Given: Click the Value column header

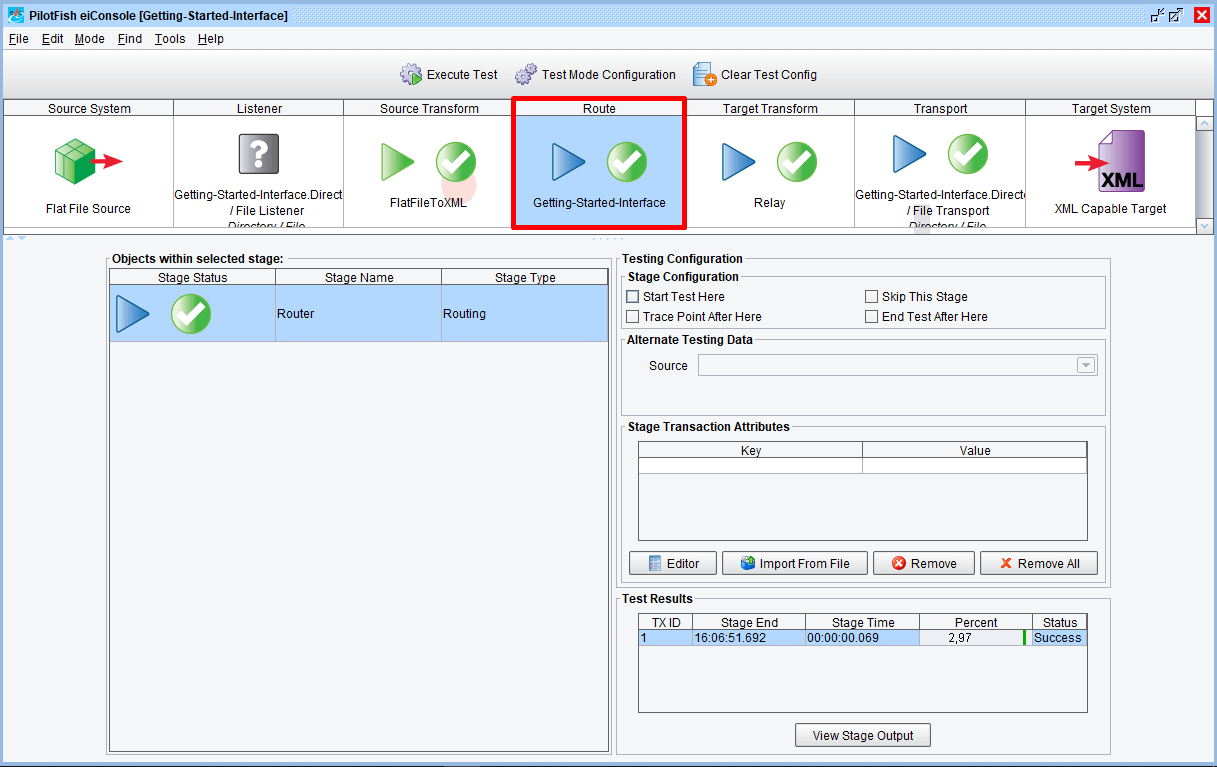Looking at the screenshot, I should [975, 450].
